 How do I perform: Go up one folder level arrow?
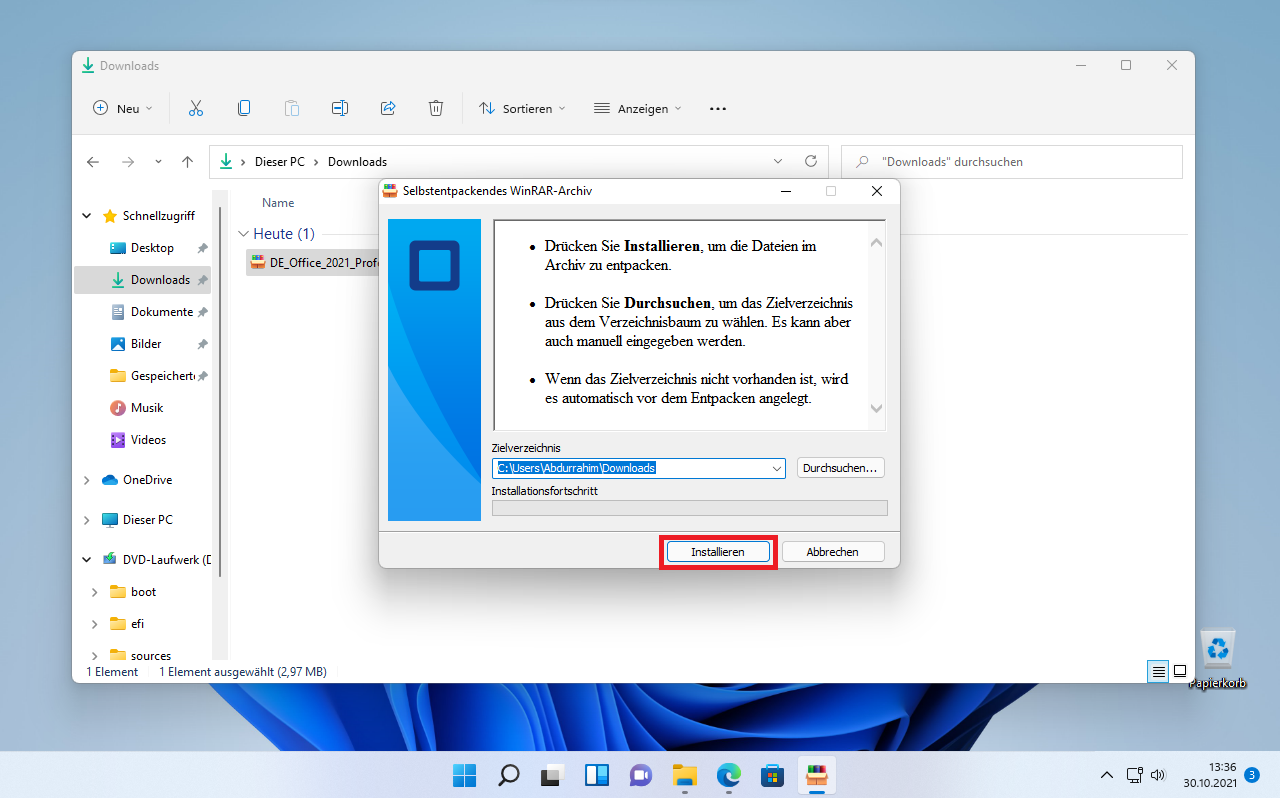tap(187, 162)
